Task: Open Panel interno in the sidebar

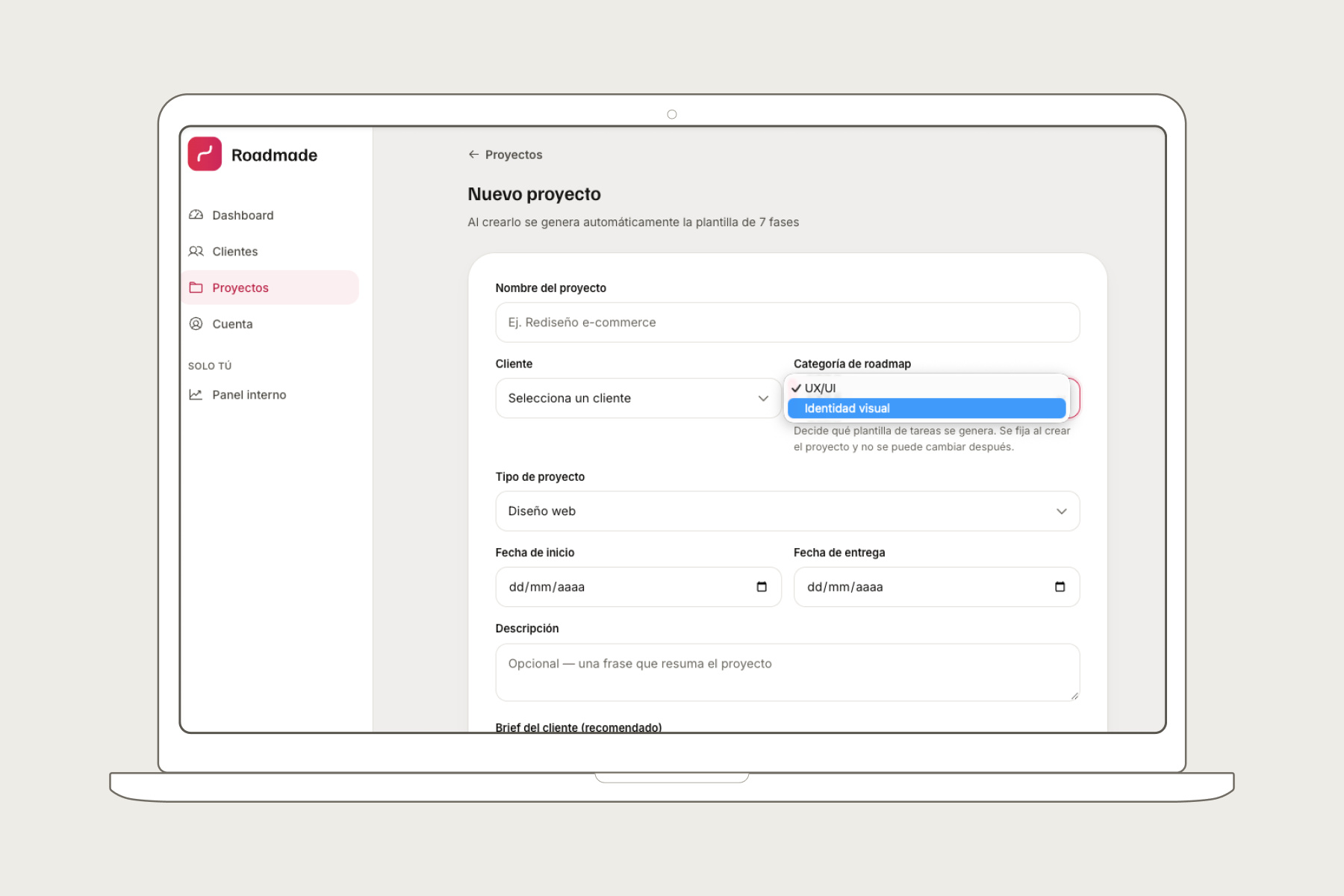Action: coord(270,394)
